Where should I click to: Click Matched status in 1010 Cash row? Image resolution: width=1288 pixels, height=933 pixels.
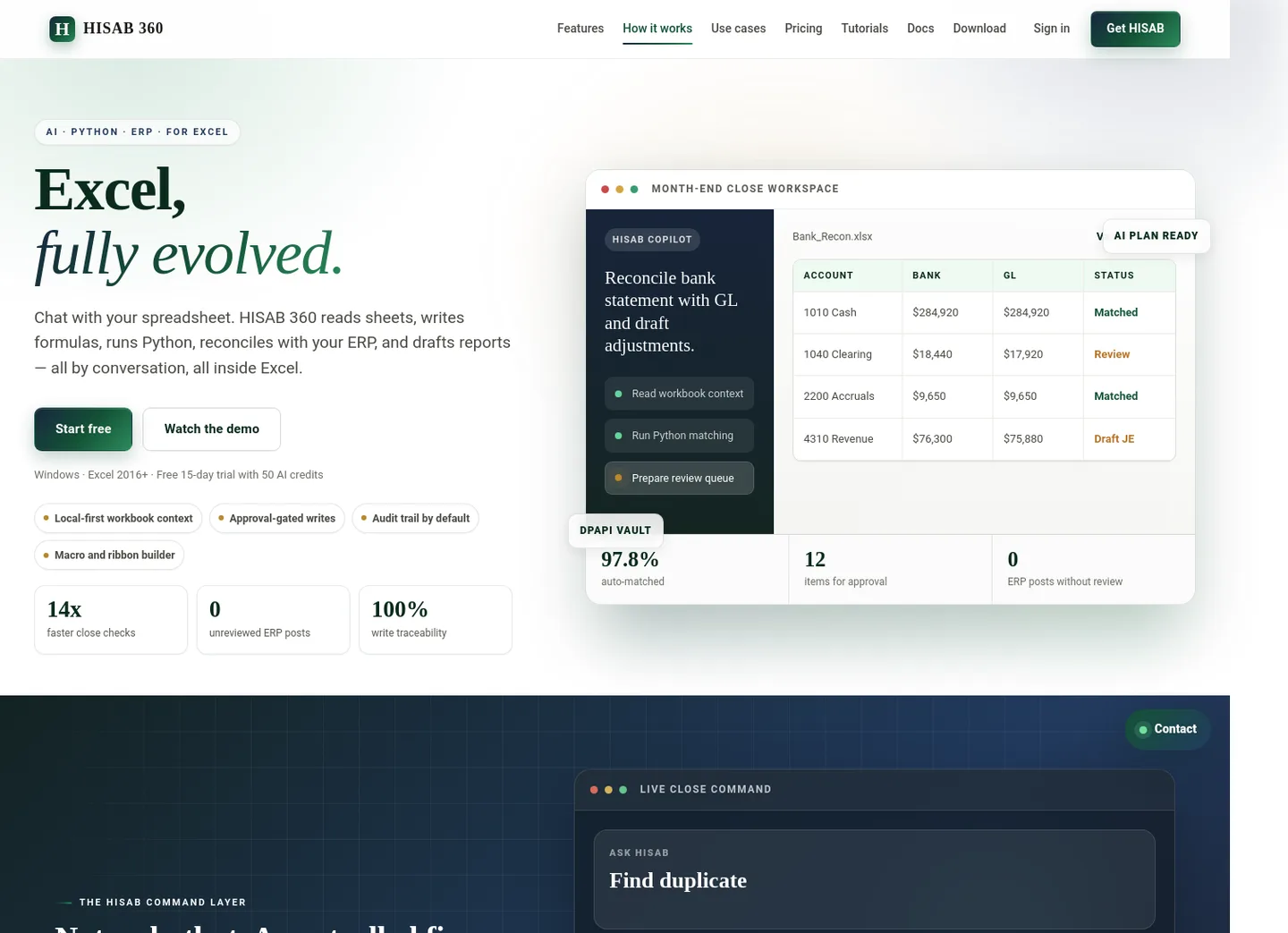pyautogui.click(x=1115, y=312)
